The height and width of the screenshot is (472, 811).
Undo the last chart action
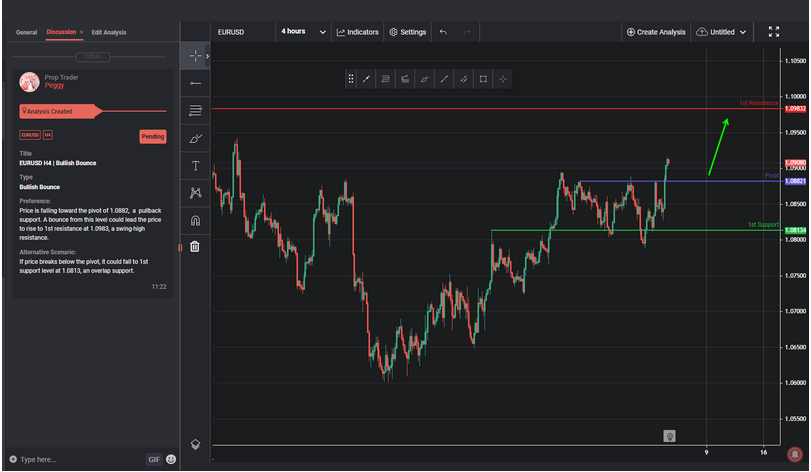pos(443,32)
